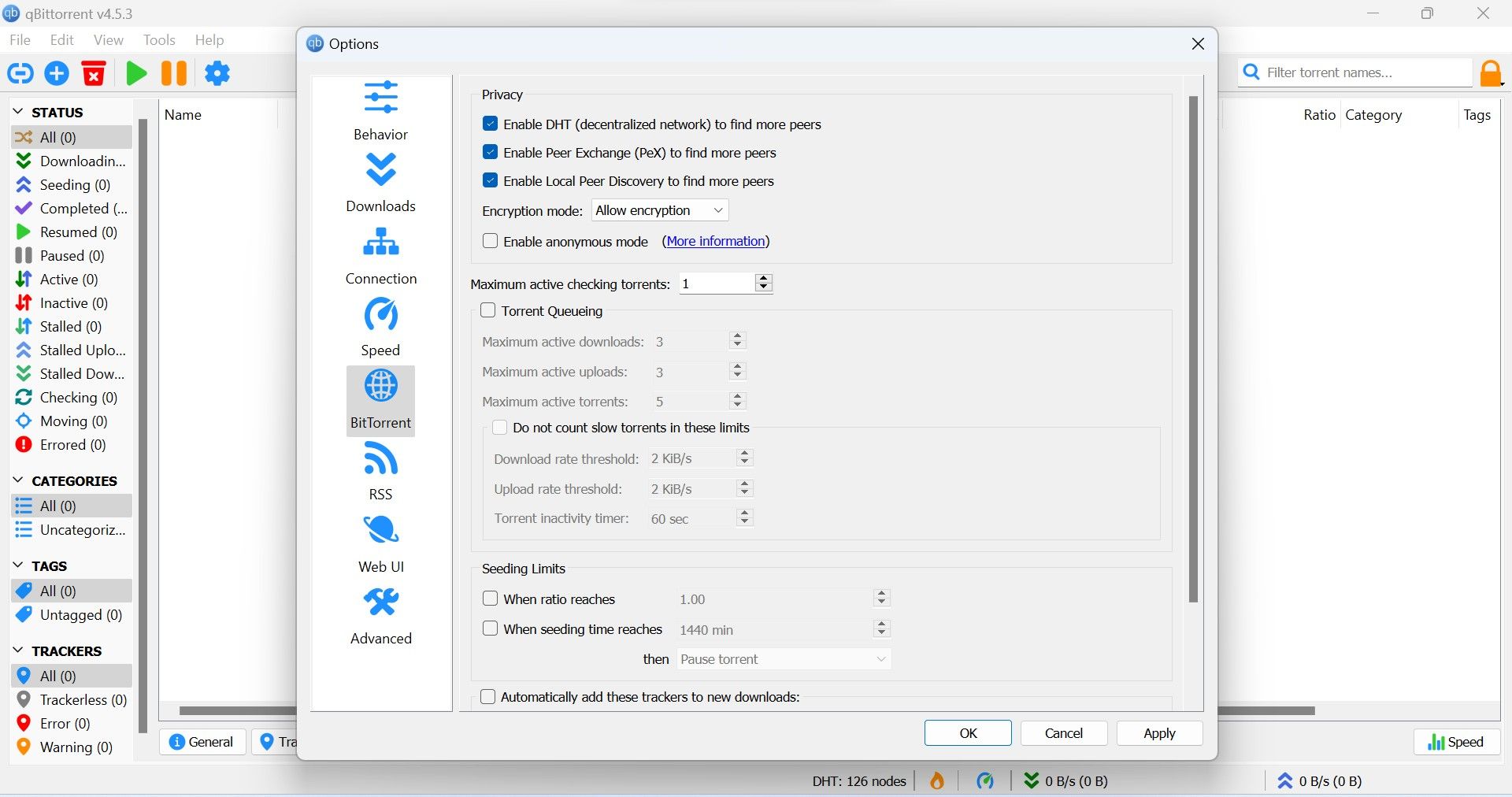
Task: Collapse the STATUS section
Action: click(18, 112)
